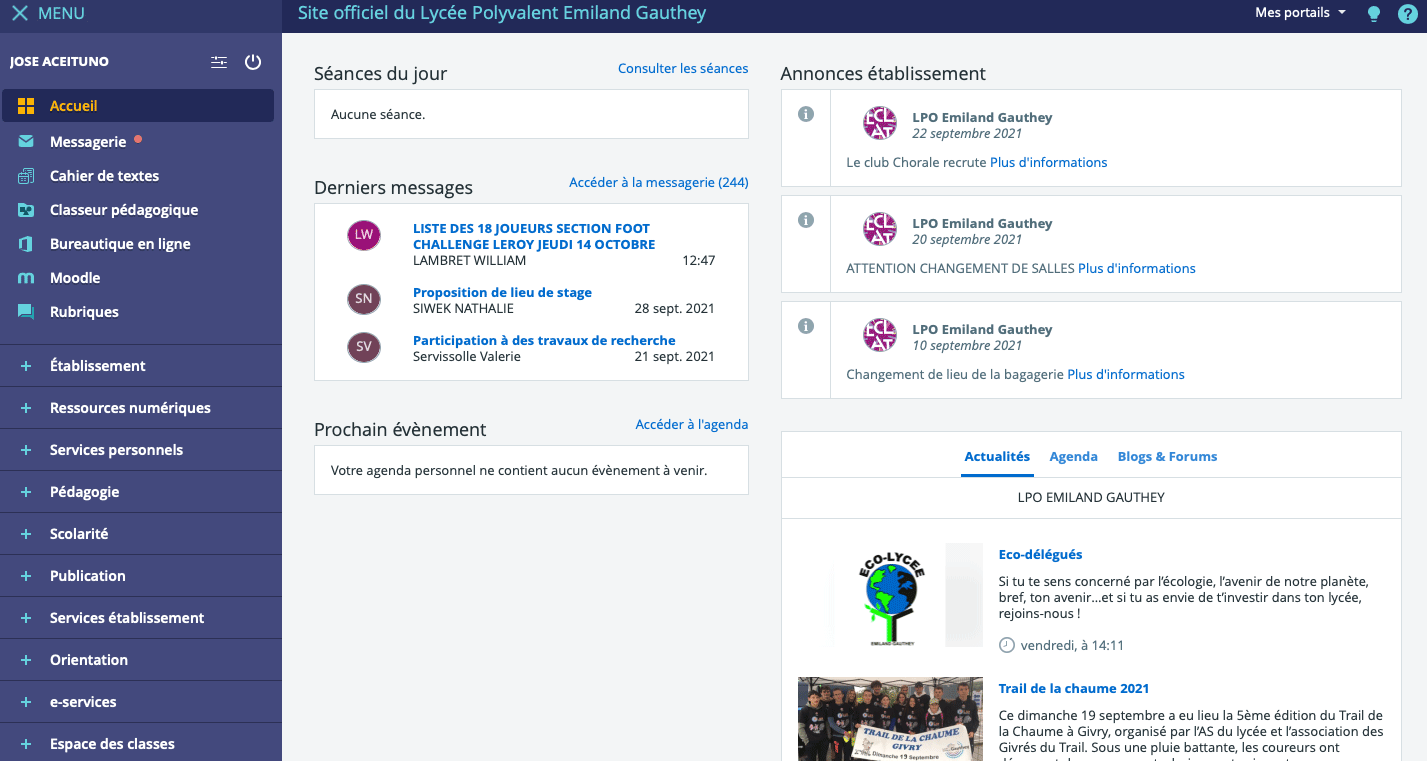Open Cahier de textes in sidebar
The height and width of the screenshot is (761, 1427).
pos(104,176)
